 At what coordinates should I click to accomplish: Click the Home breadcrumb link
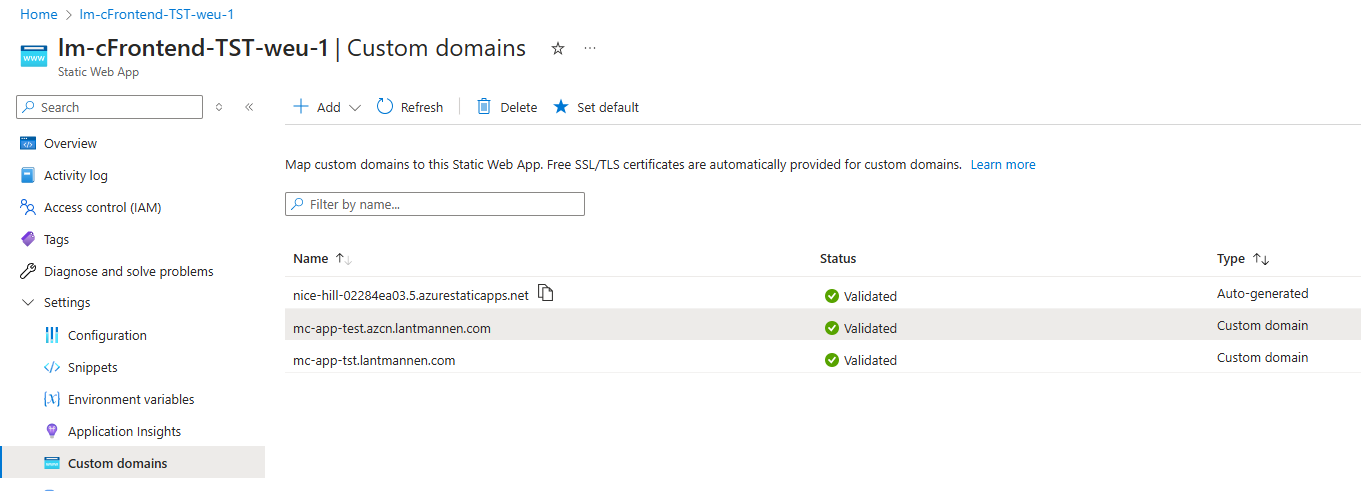pyautogui.click(x=38, y=15)
